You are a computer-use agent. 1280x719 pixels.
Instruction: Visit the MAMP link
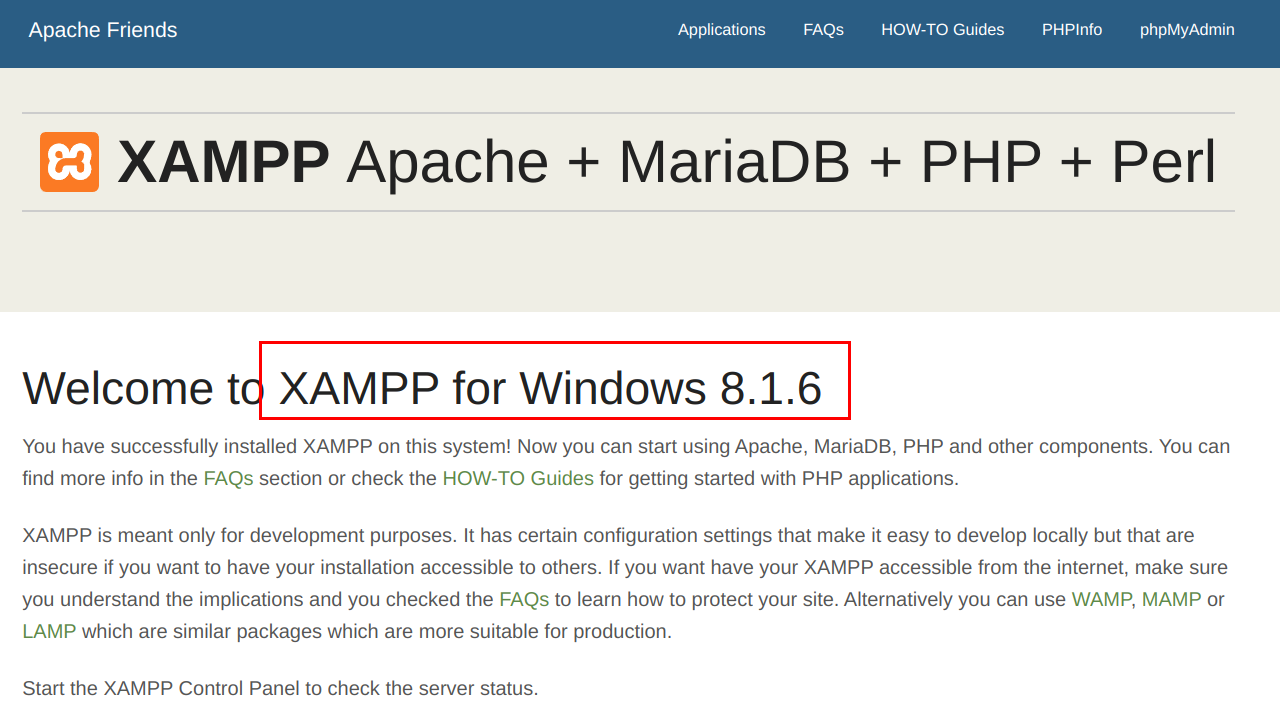1171,600
